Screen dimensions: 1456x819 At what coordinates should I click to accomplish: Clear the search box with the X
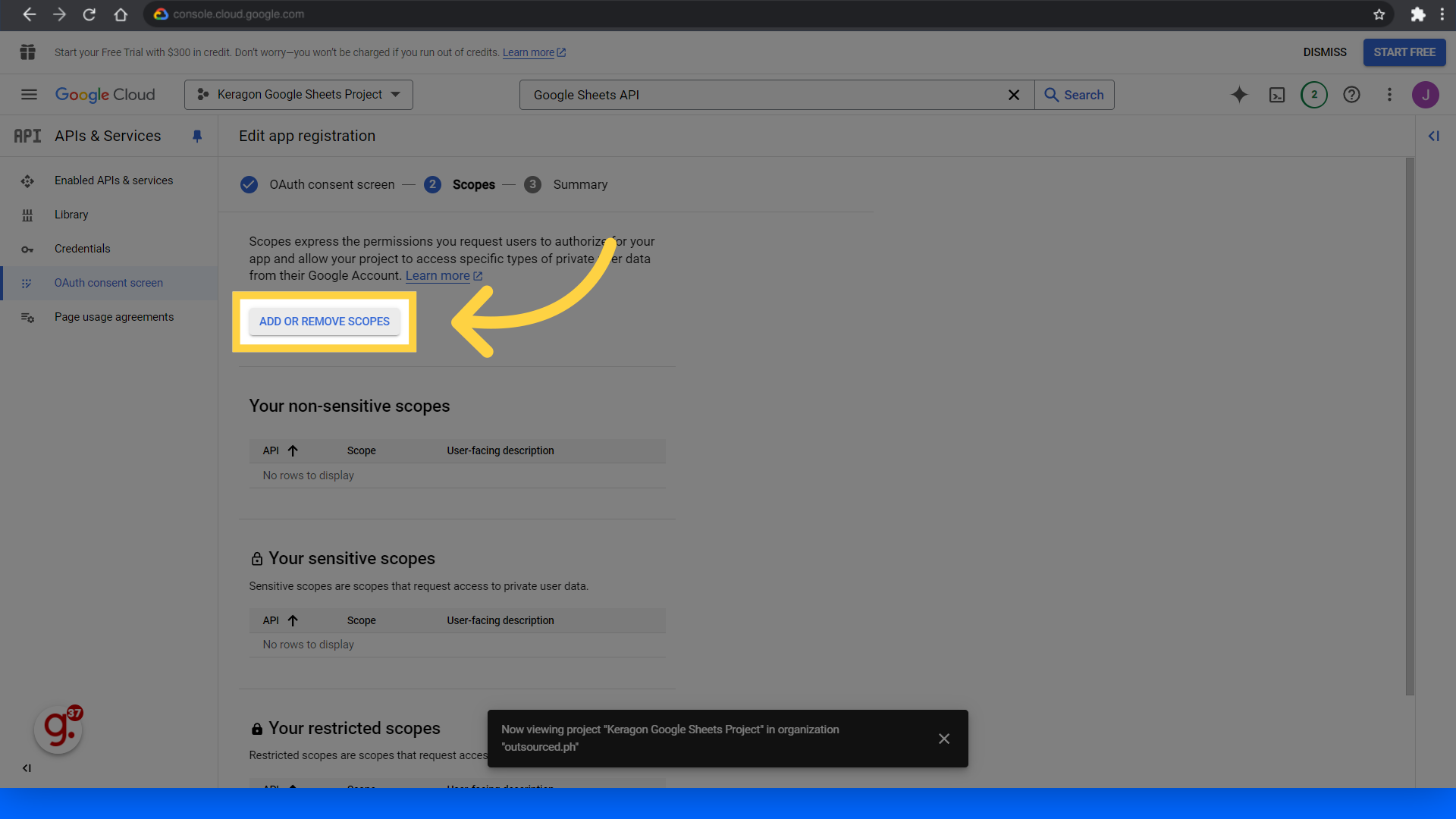click(1014, 95)
